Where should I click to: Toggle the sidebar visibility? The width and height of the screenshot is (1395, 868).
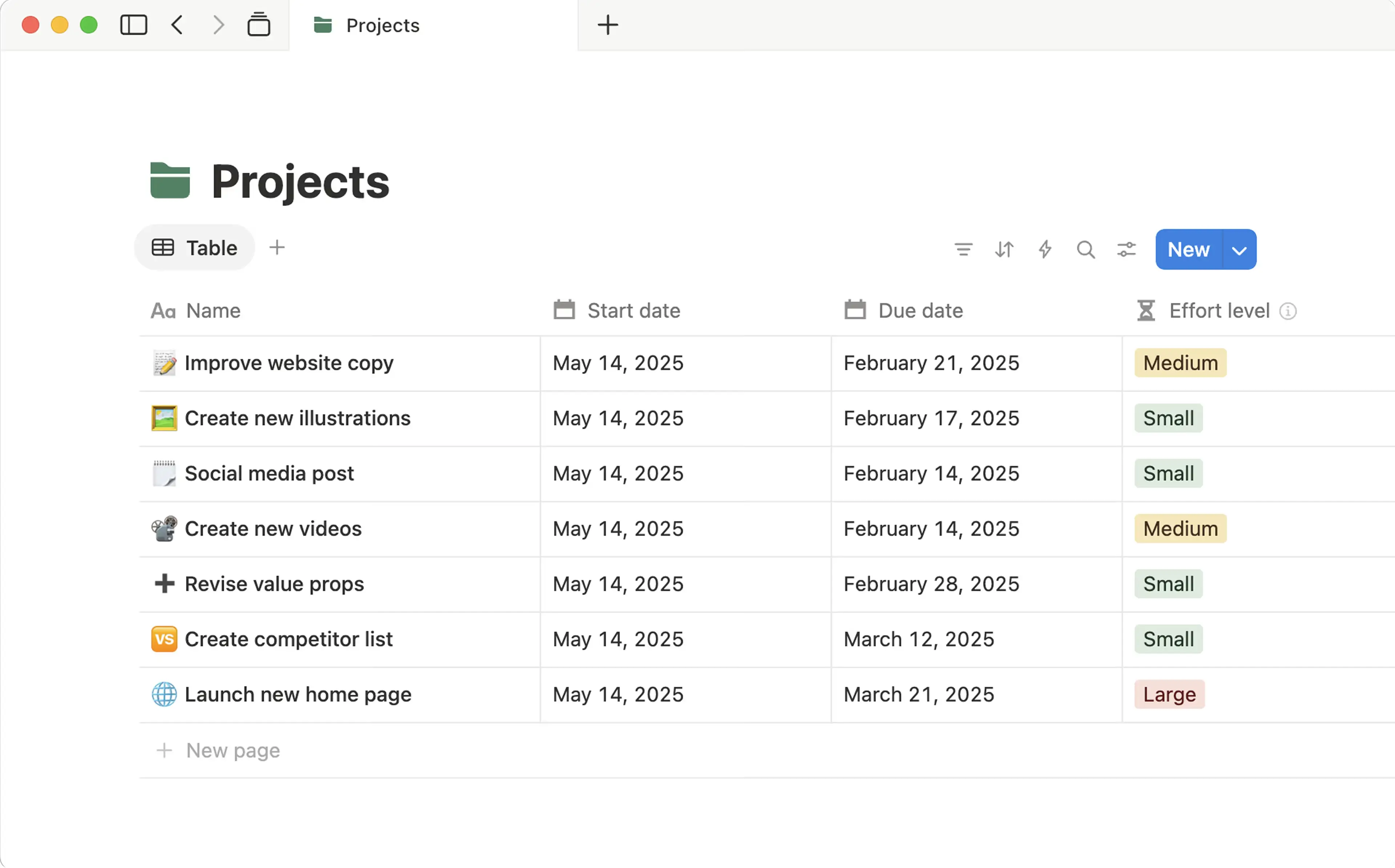(x=133, y=25)
